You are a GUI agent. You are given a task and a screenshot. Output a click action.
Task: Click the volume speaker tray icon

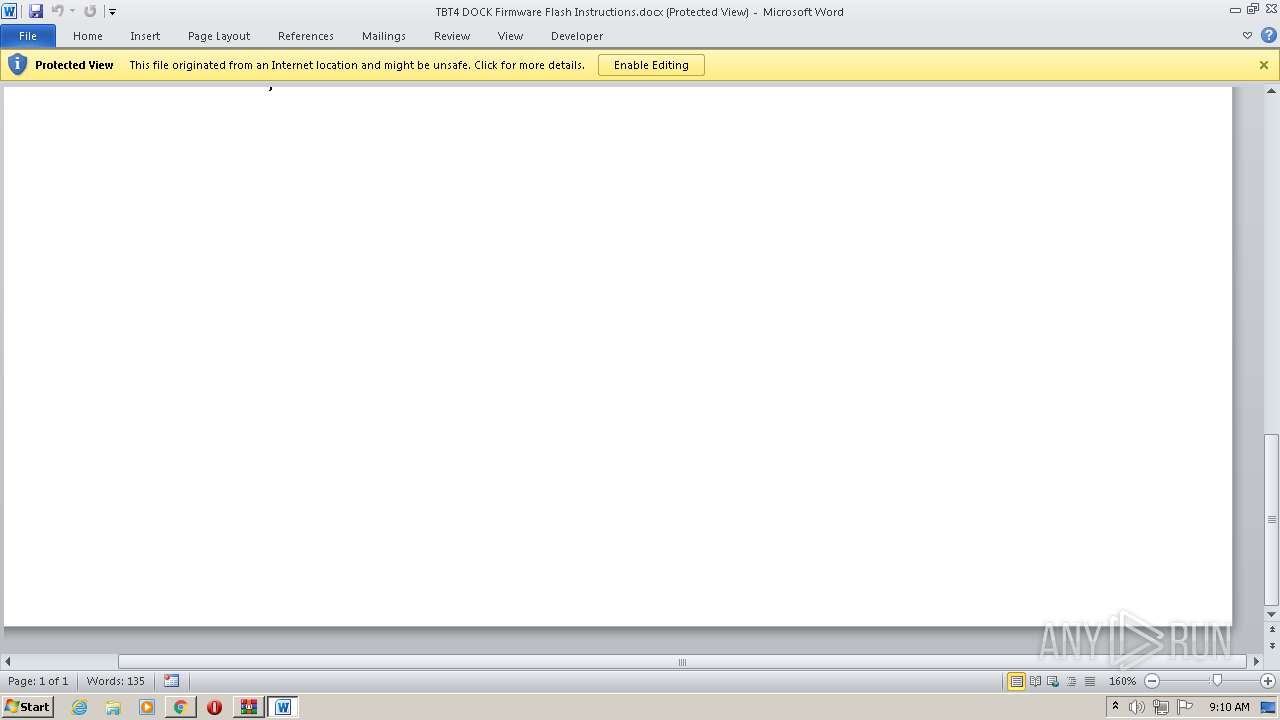click(x=1137, y=707)
